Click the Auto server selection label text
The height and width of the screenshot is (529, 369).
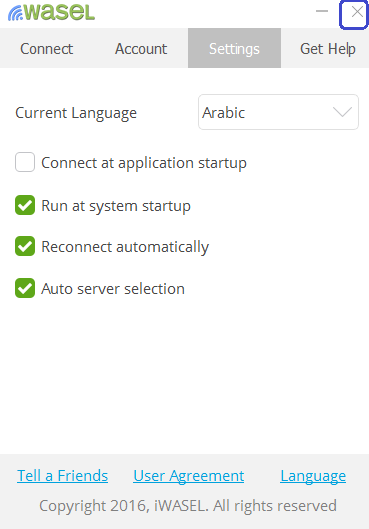[113, 289]
